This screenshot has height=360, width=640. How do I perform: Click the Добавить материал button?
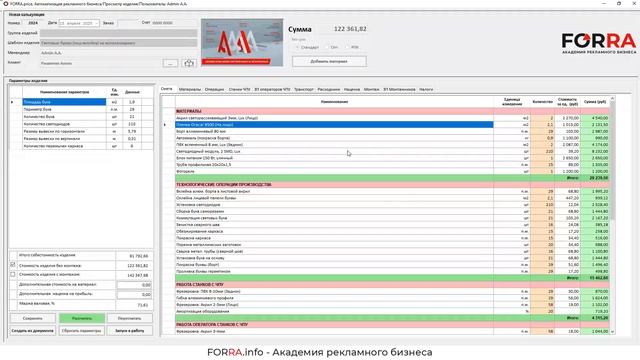click(x=329, y=61)
